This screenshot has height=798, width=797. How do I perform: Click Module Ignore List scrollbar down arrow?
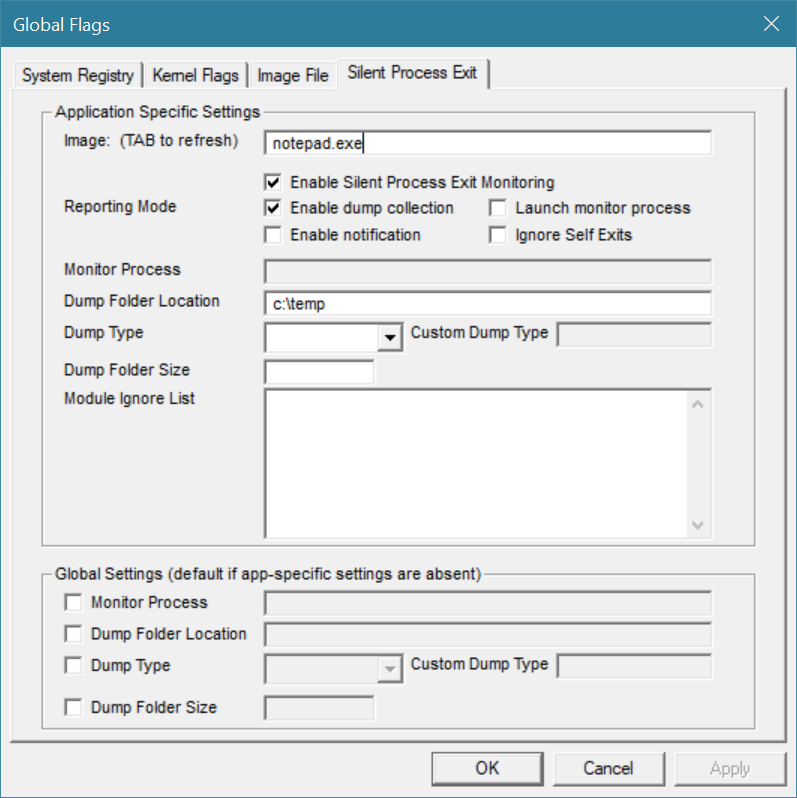point(698,526)
